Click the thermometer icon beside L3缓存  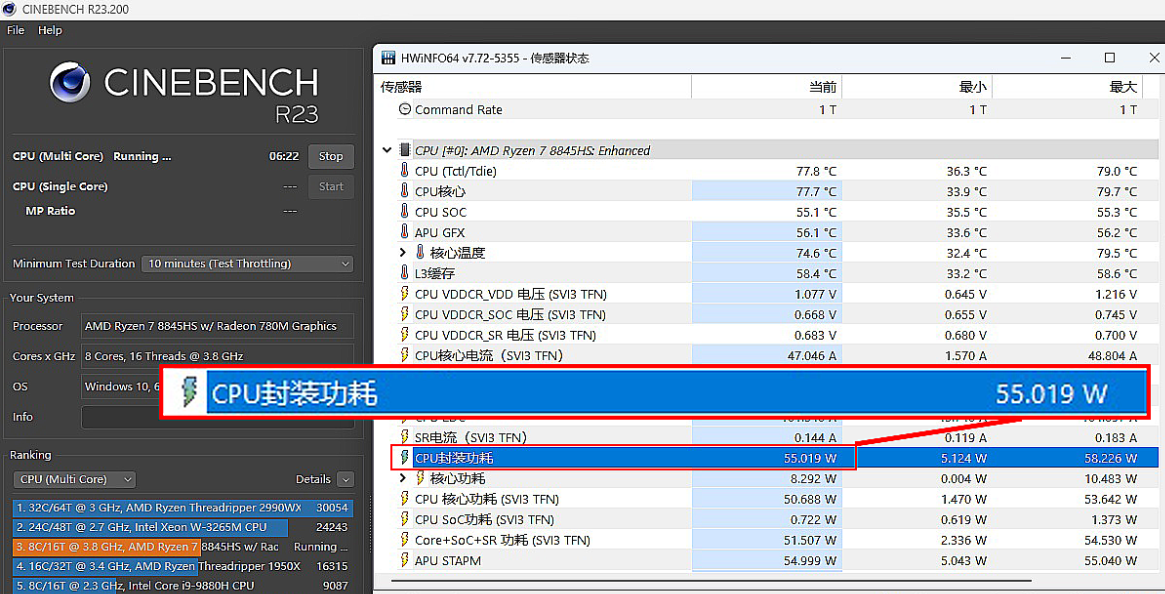(405, 273)
